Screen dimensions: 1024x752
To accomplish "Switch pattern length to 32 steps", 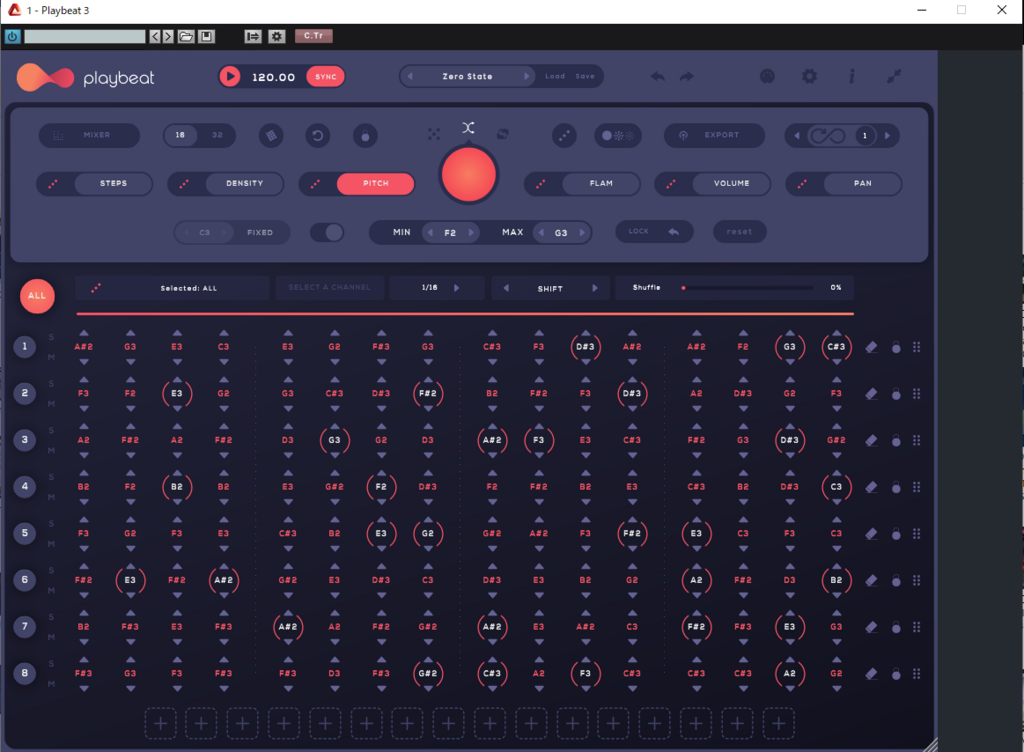I will click(x=217, y=135).
